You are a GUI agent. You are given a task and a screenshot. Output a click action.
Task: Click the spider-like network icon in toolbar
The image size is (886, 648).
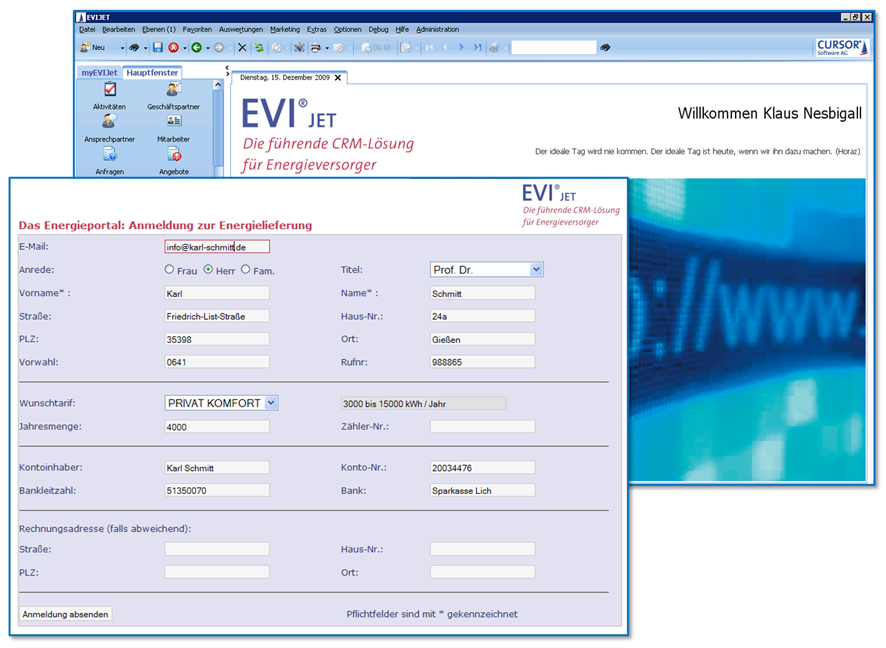pos(299,48)
